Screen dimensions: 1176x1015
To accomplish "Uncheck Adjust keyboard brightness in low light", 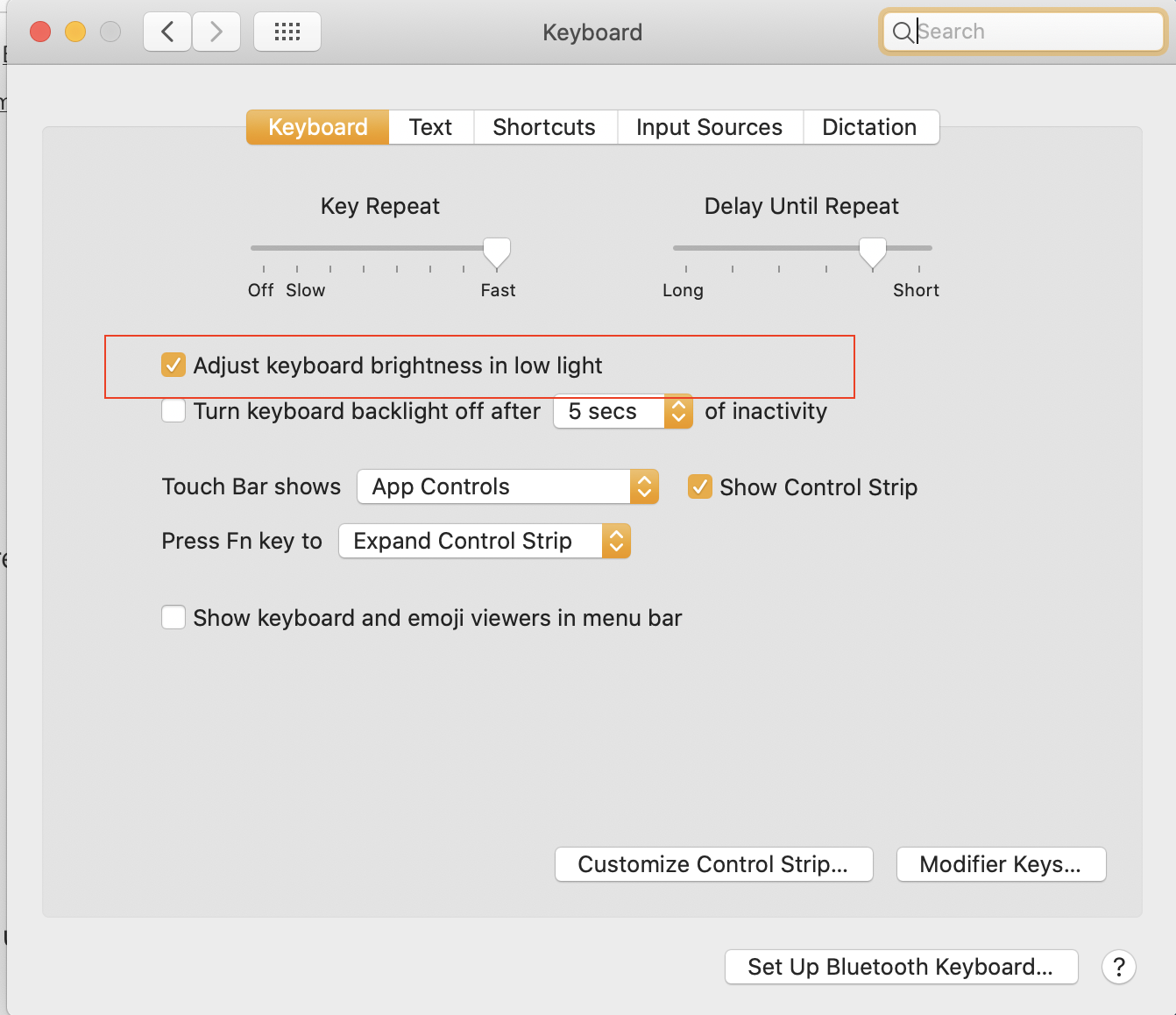I will pos(174,365).
